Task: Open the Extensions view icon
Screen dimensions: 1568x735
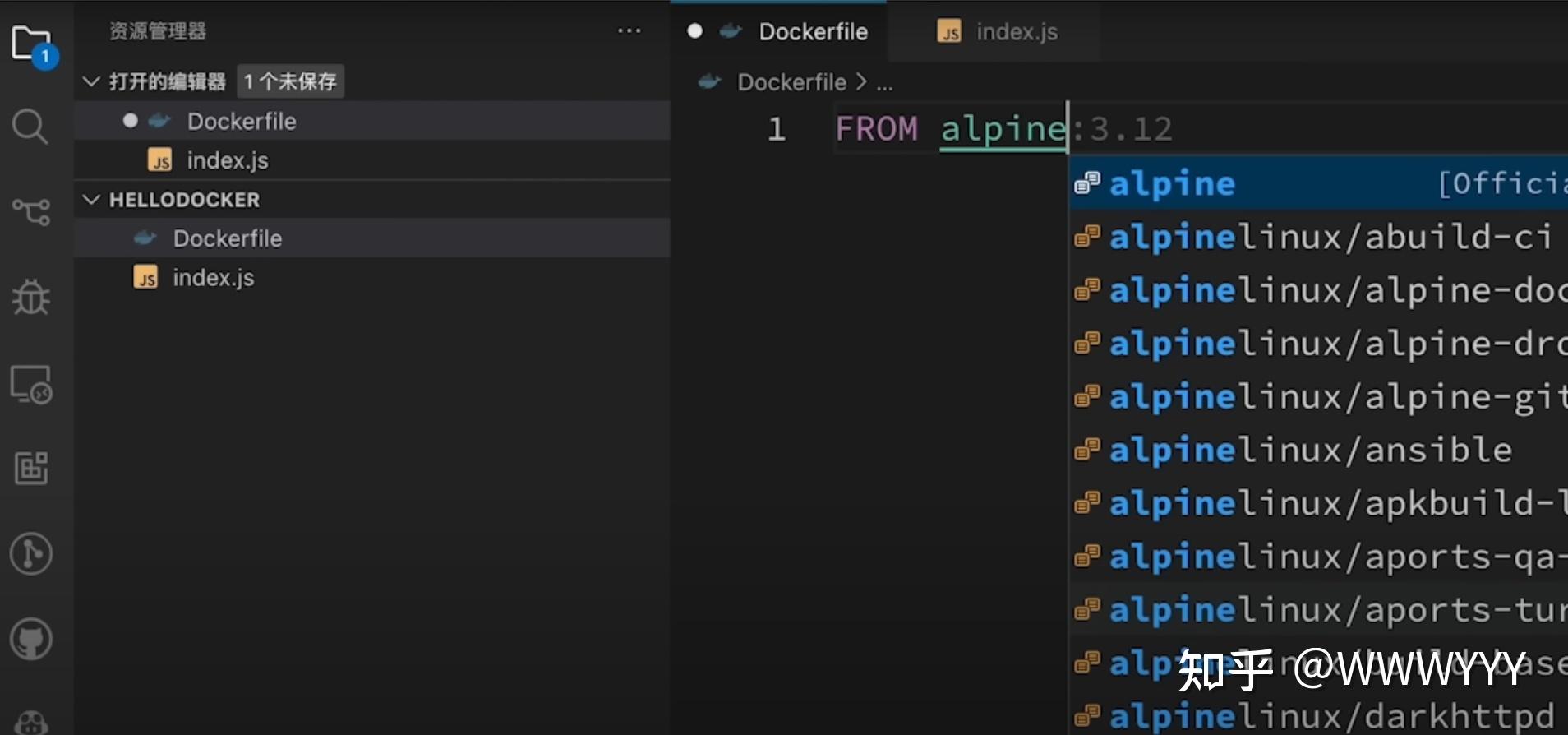Action: tap(31, 469)
